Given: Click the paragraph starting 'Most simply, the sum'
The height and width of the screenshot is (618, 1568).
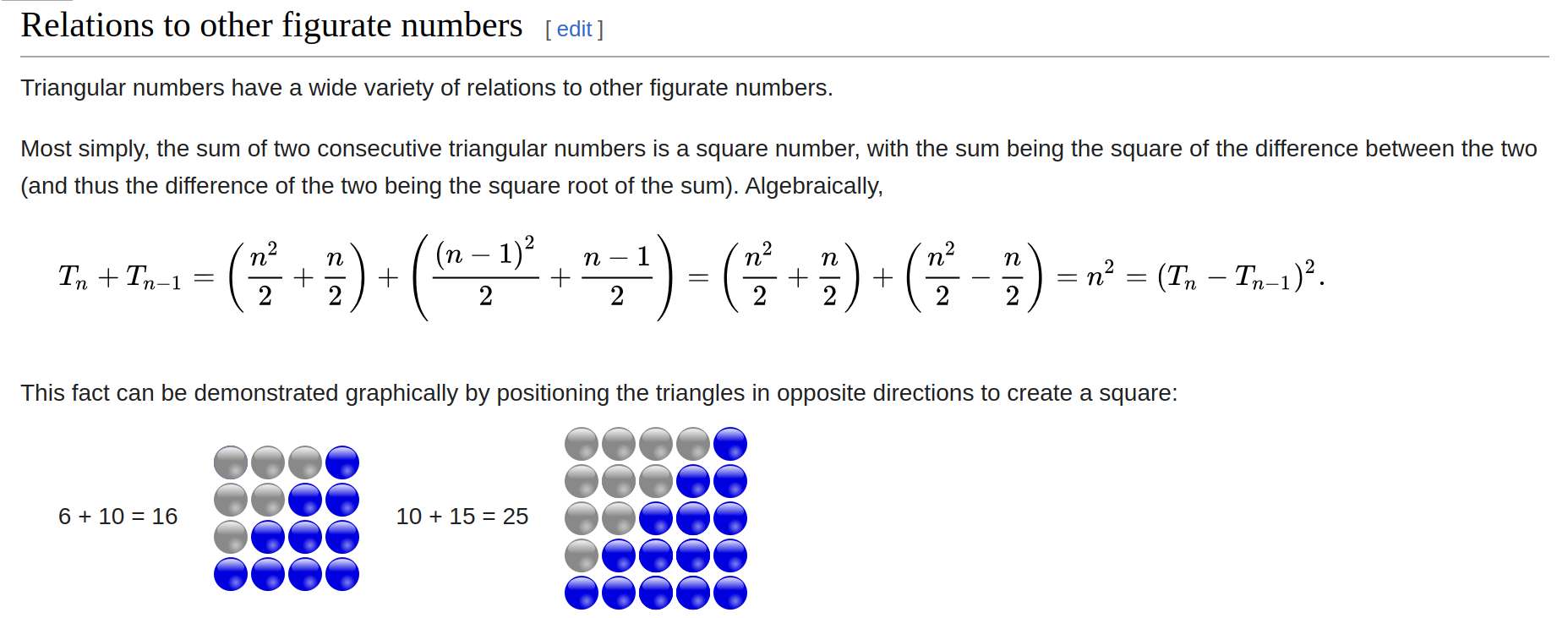Looking at the screenshot, I should point(779,167).
